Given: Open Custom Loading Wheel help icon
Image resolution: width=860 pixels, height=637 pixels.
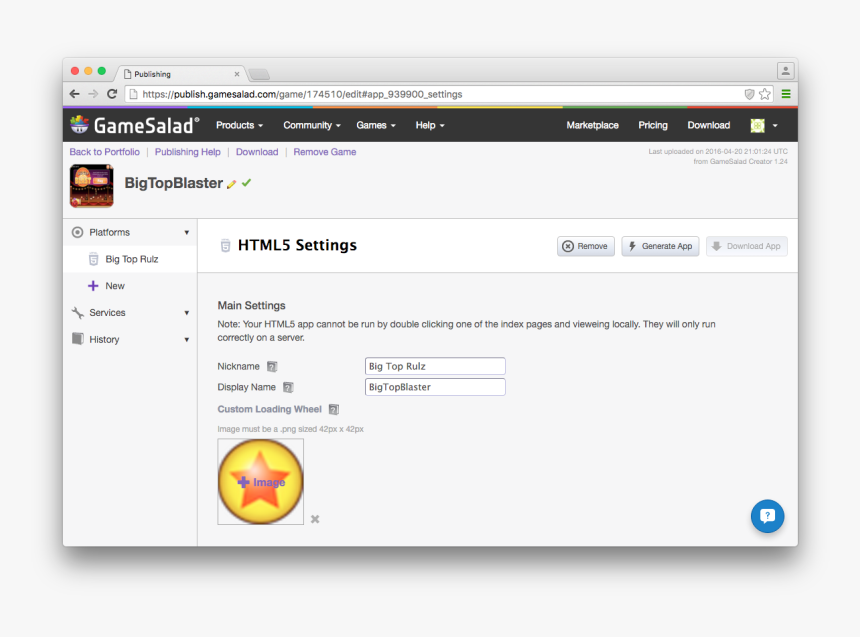Looking at the screenshot, I should pos(333,409).
